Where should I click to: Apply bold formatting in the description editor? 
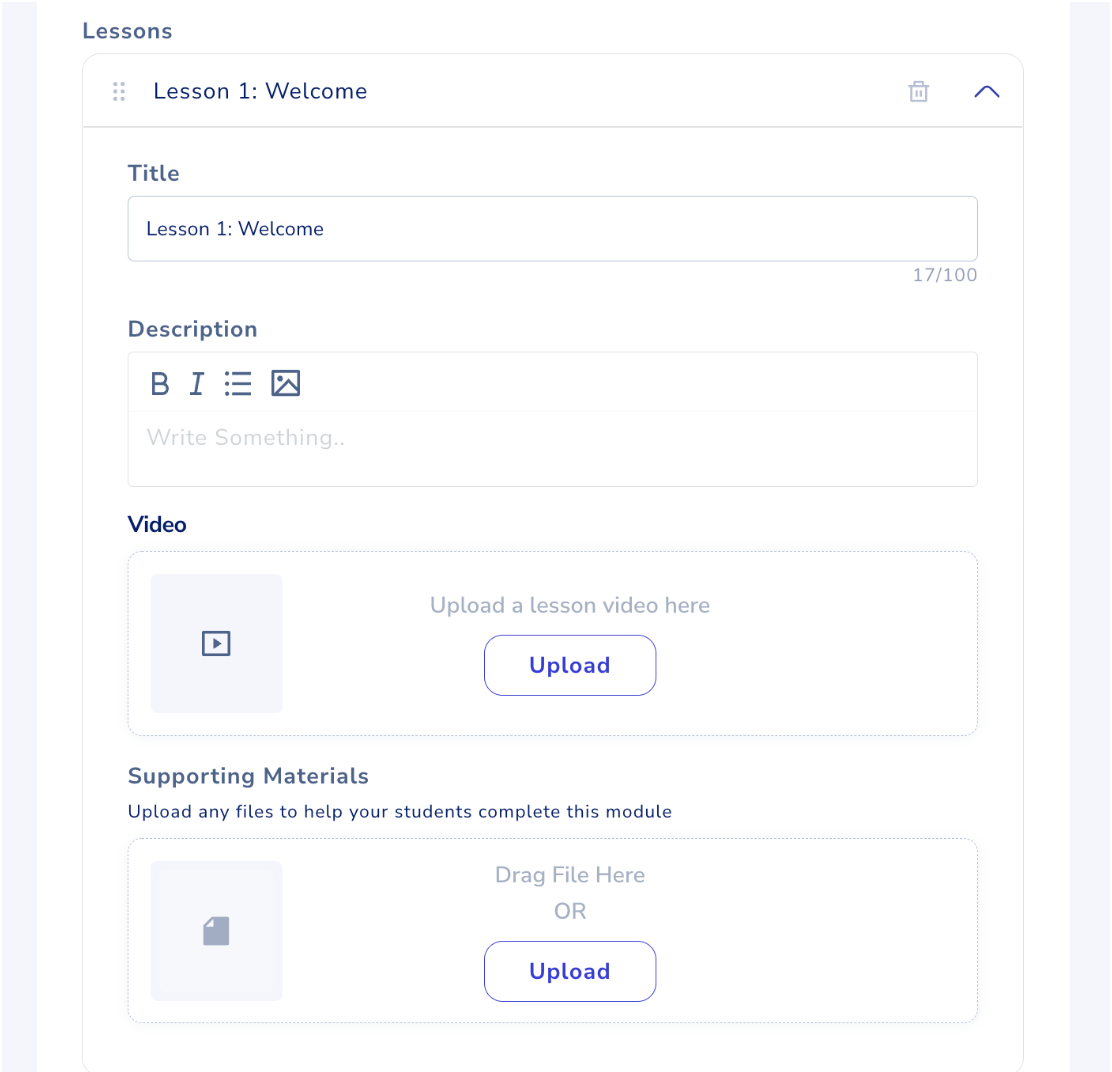159,383
